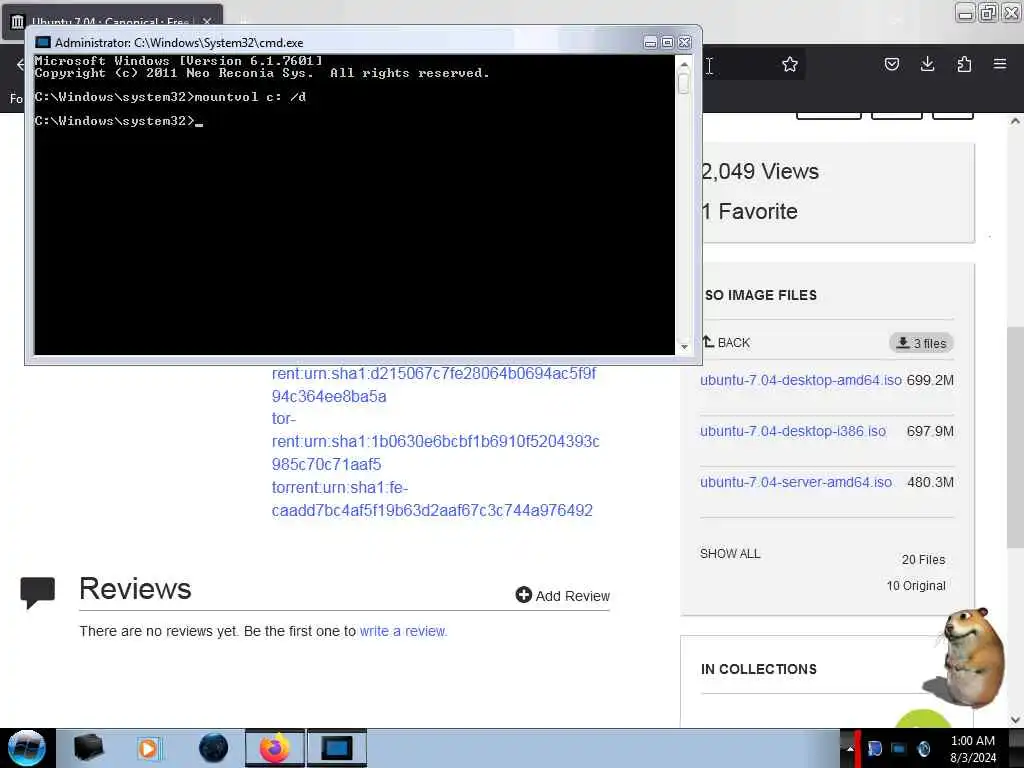Open the black box app in taskbar
This screenshot has width=1024, height=768.
click(88, 748)
